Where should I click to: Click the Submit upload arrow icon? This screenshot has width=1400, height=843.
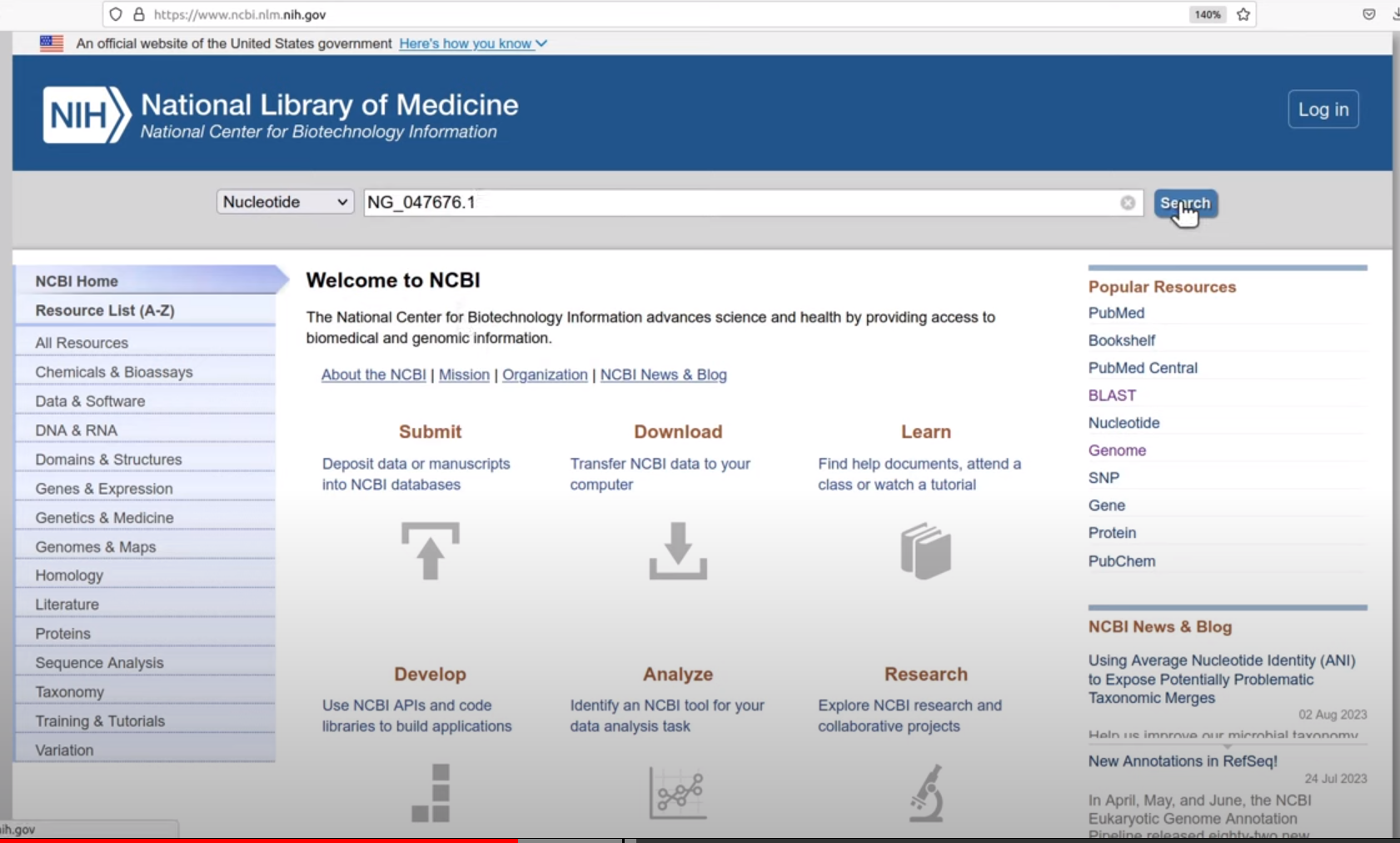430,551
